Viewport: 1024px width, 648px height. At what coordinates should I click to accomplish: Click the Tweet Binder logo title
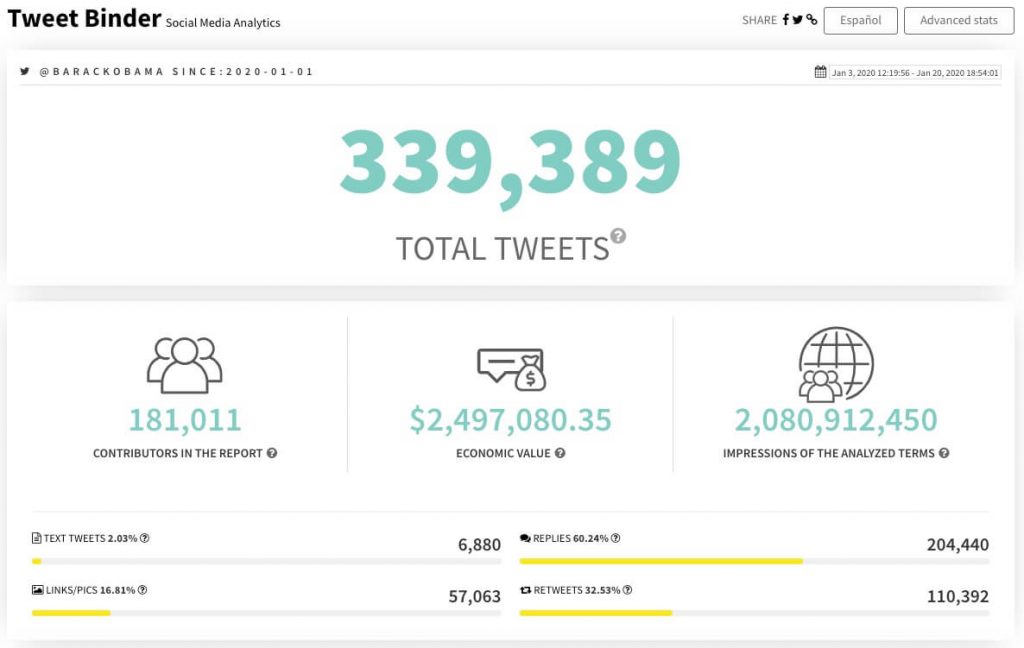coord(84,18)
